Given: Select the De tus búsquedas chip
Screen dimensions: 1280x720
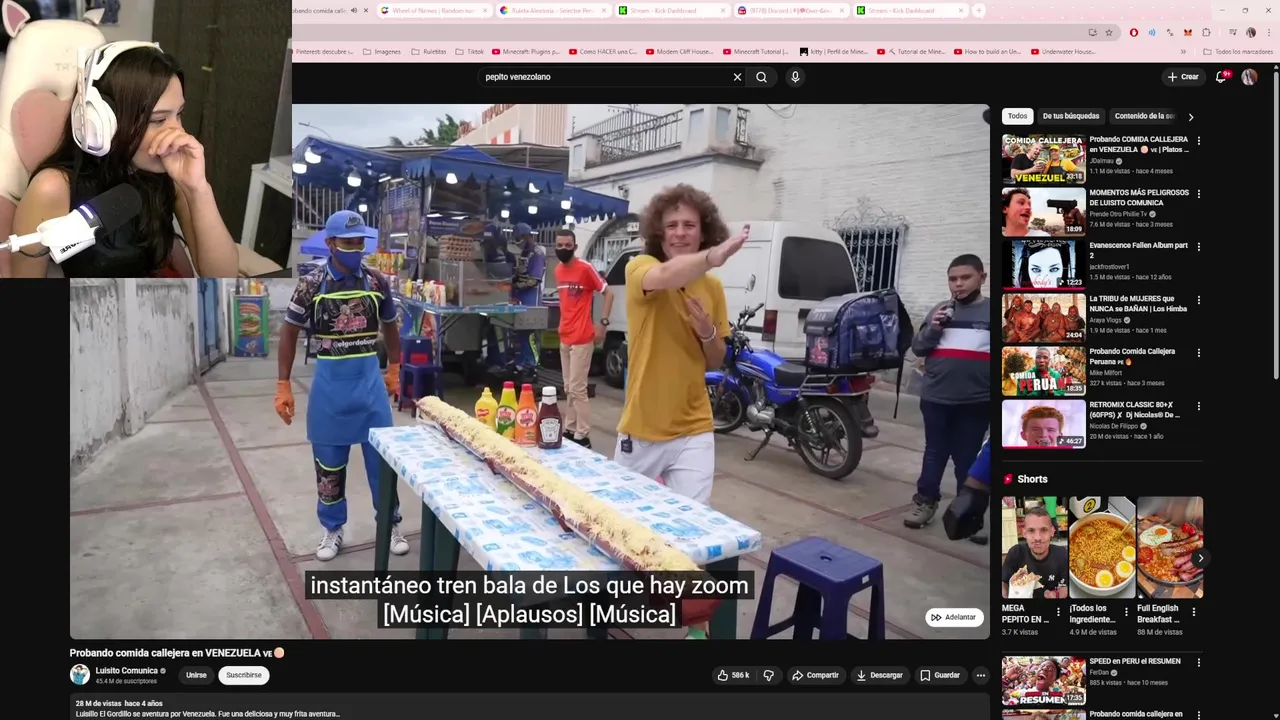Looking at the screenshot, I should click(x=1071, y=116).
